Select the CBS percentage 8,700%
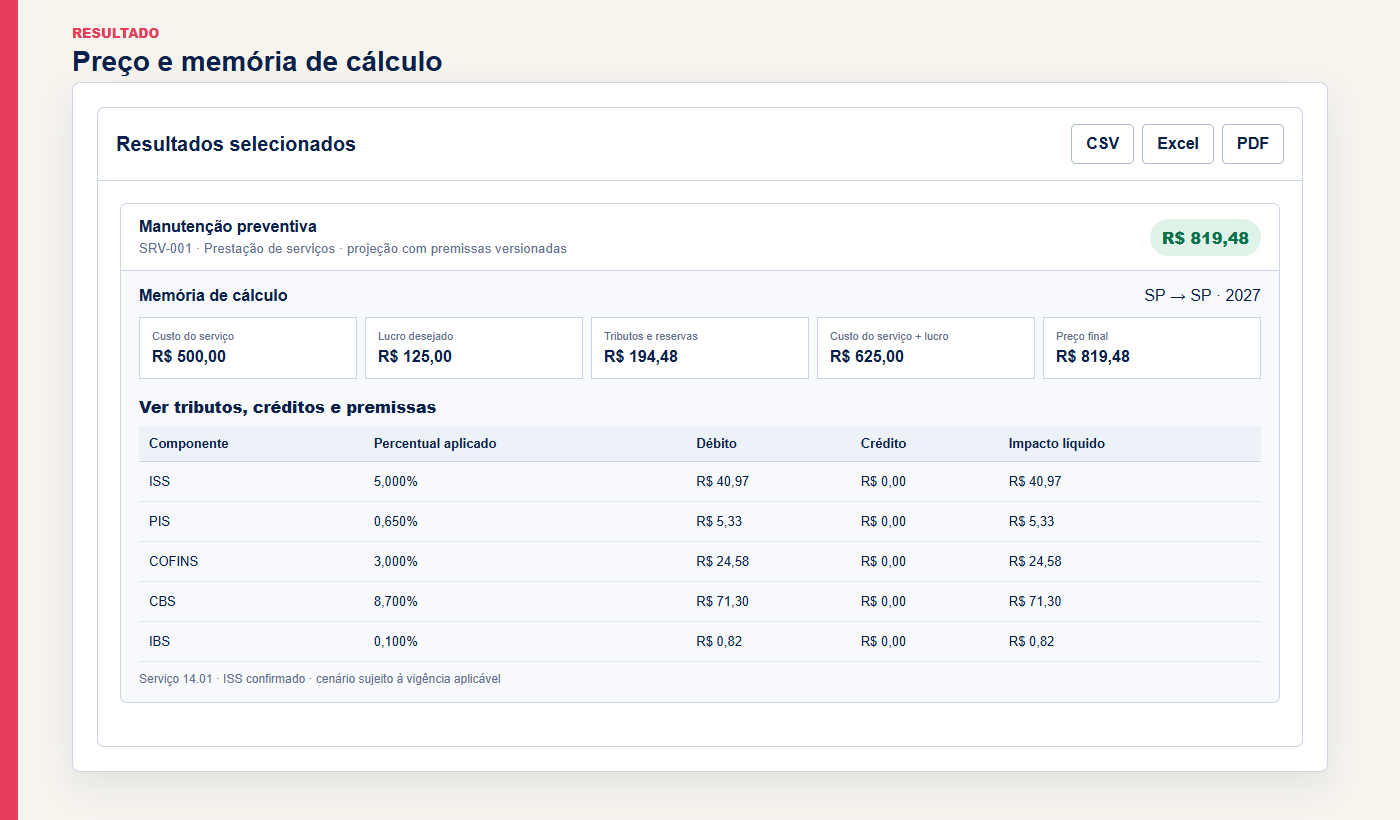The height and width of the screenshot is (820, 1400). tap(396, 602)
